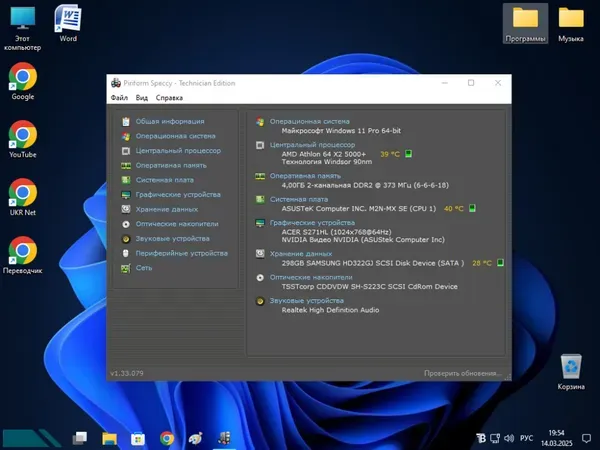The height and width of the screenshot is (450, 600).
Task: Select the Периферийные устройства sidebar icon
Action: (126, 253)
